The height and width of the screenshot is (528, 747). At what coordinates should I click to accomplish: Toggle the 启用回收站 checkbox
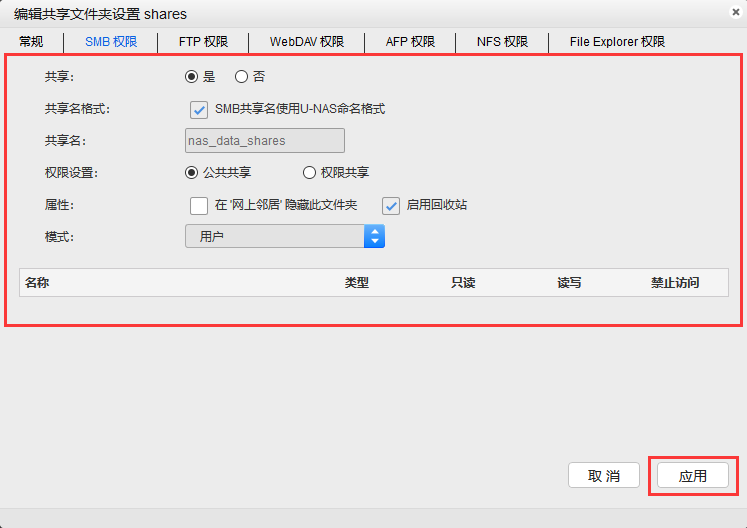[391, 205]
